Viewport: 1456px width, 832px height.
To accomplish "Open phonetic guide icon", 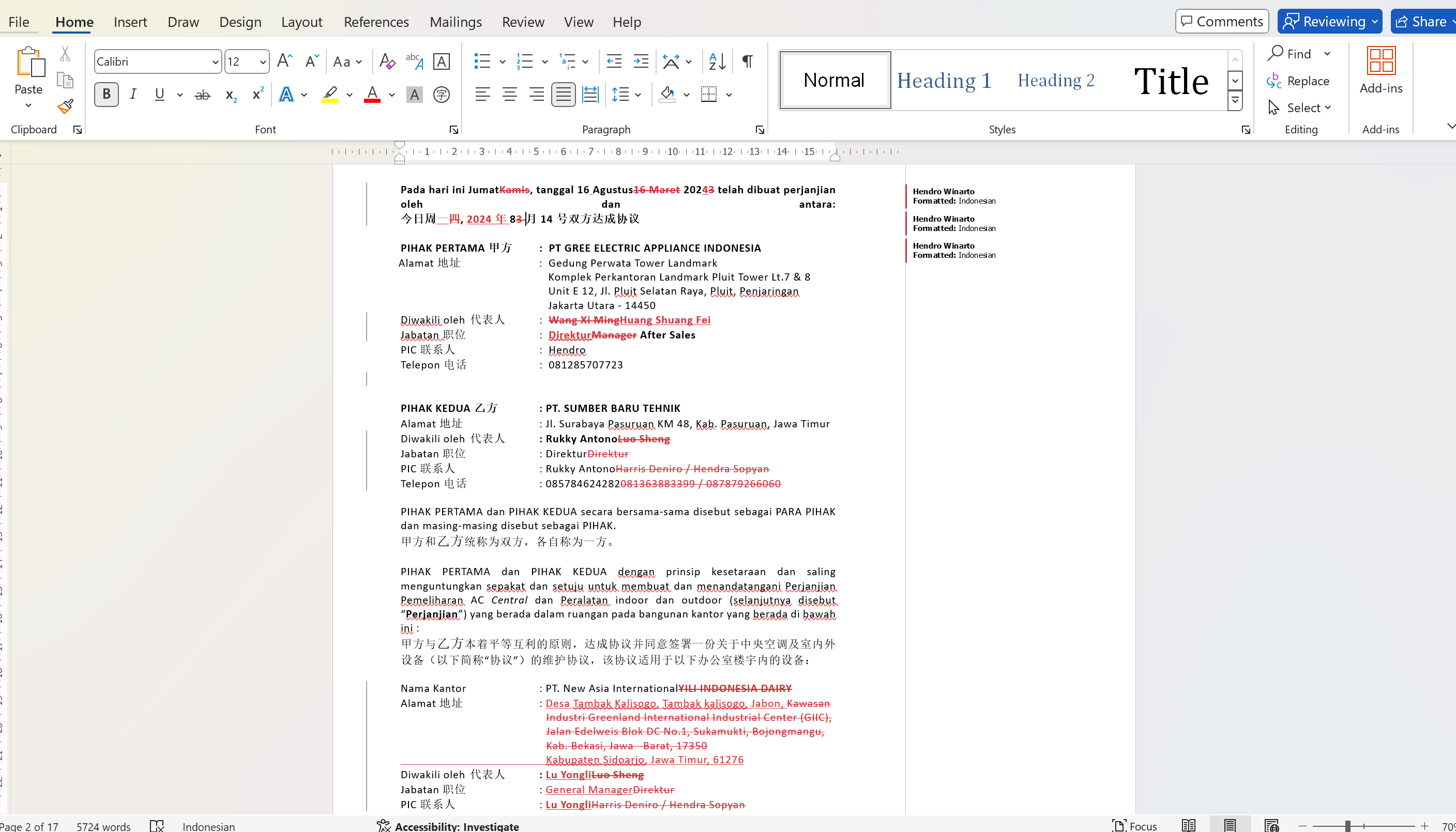I will [x=415, y=61].
